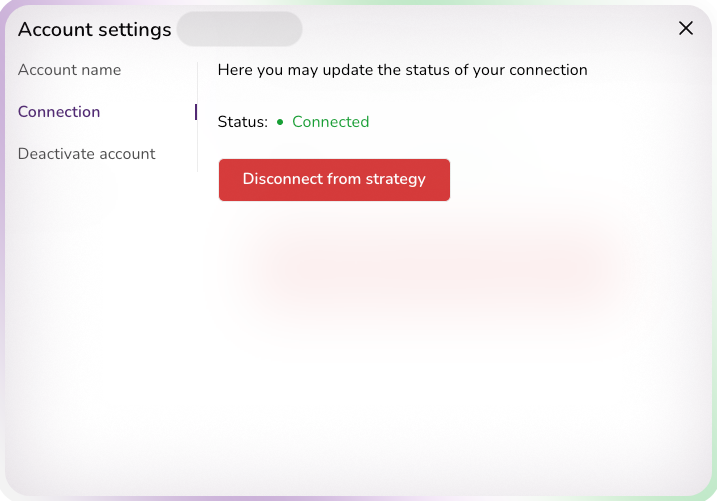Switch to the Account name menu item
The image size is (717, 501).
(x=69, y=70)
